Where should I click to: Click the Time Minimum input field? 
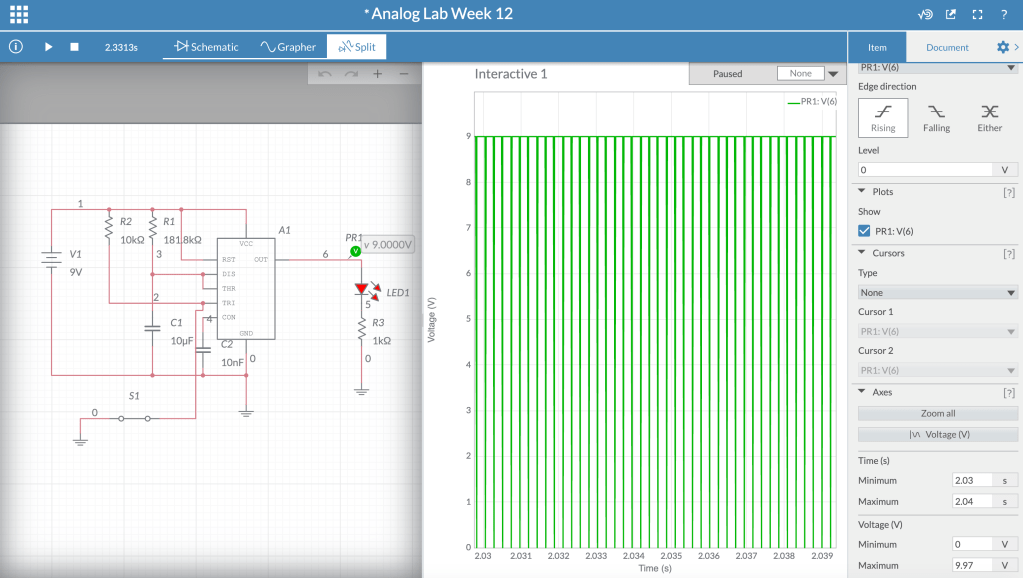tap(972, 480)
